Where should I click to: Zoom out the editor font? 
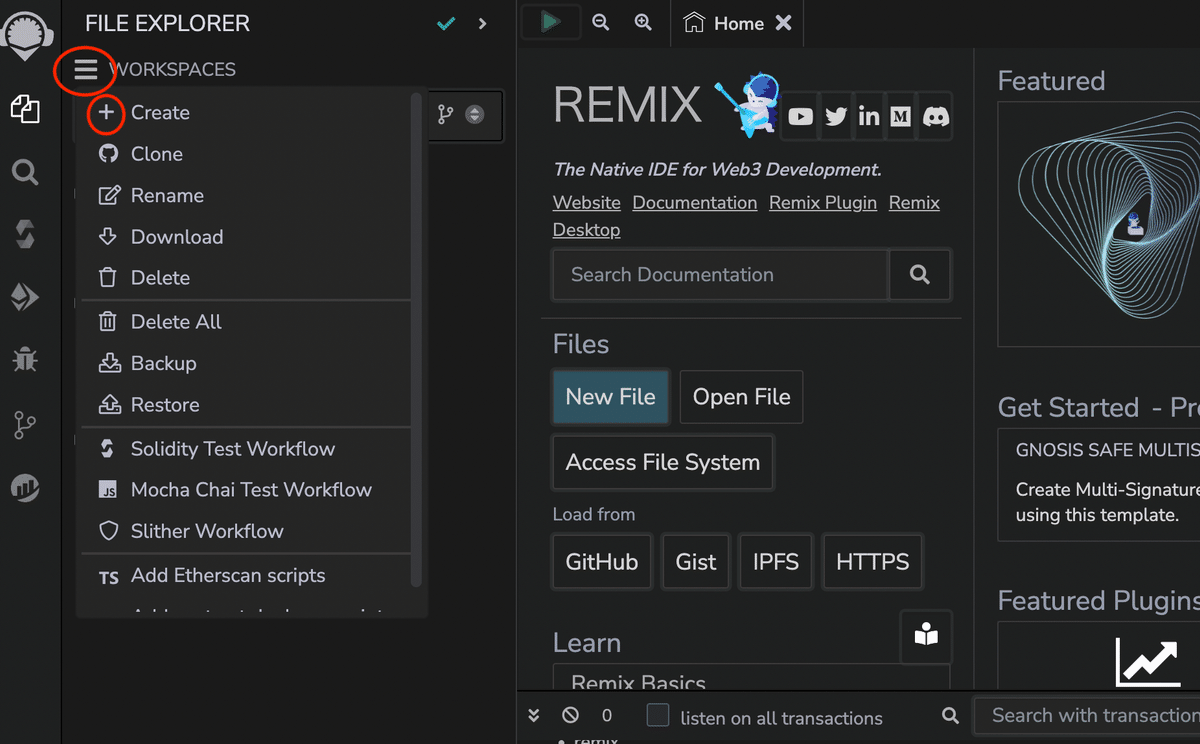tap(600, 22)
